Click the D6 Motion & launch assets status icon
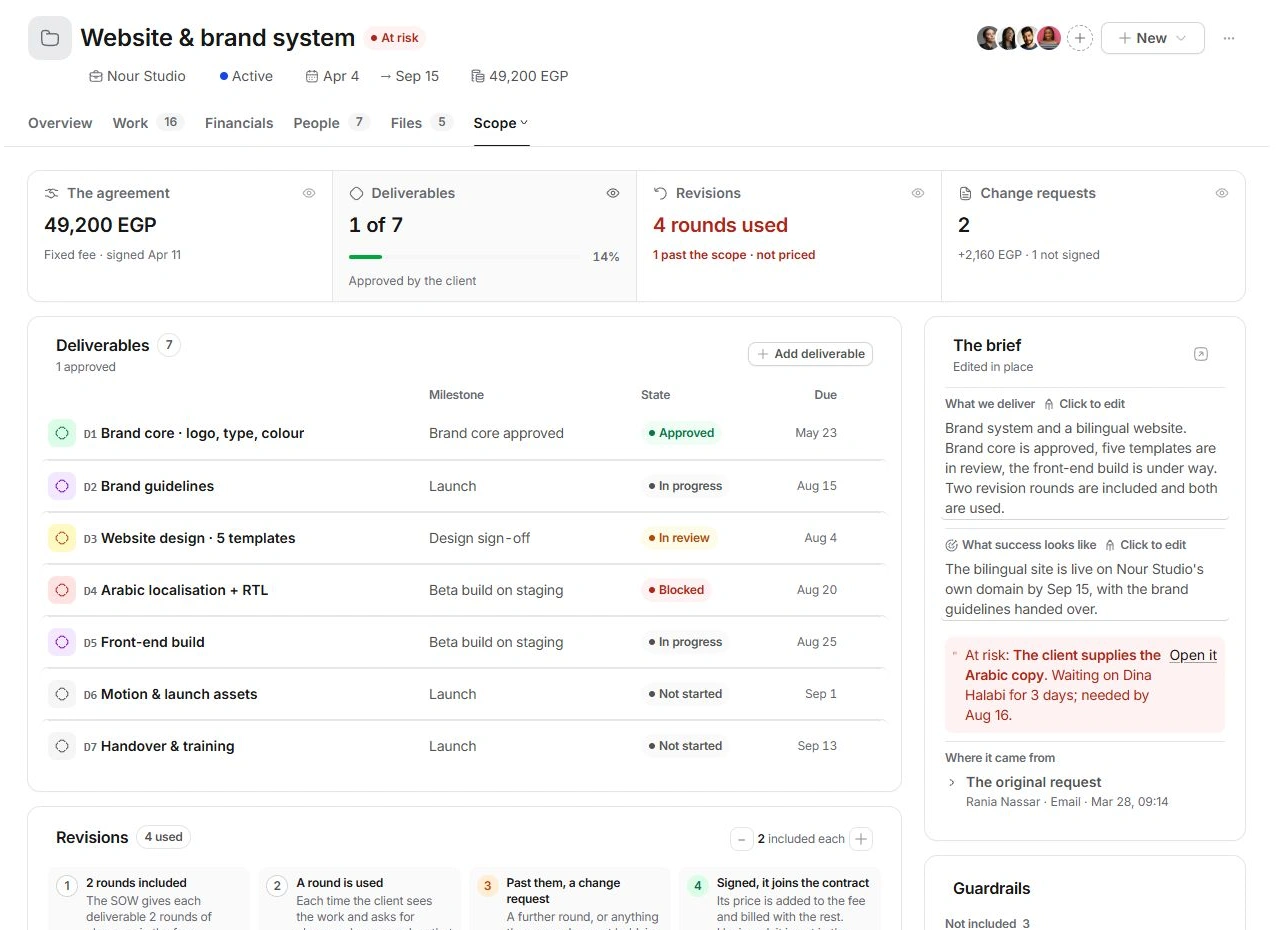This screenshot has width=1280, height=930. point(62,694)
